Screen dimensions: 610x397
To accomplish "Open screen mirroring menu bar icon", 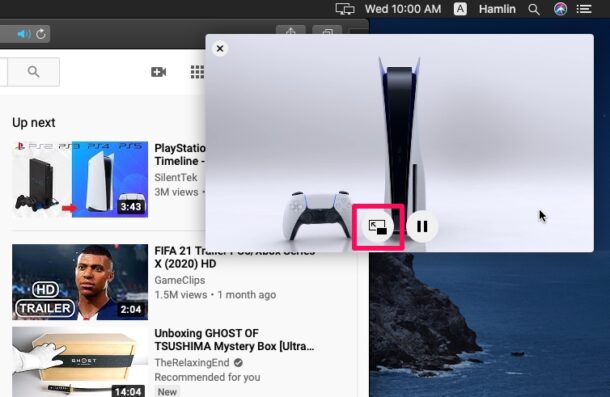I will pos(345,9).
